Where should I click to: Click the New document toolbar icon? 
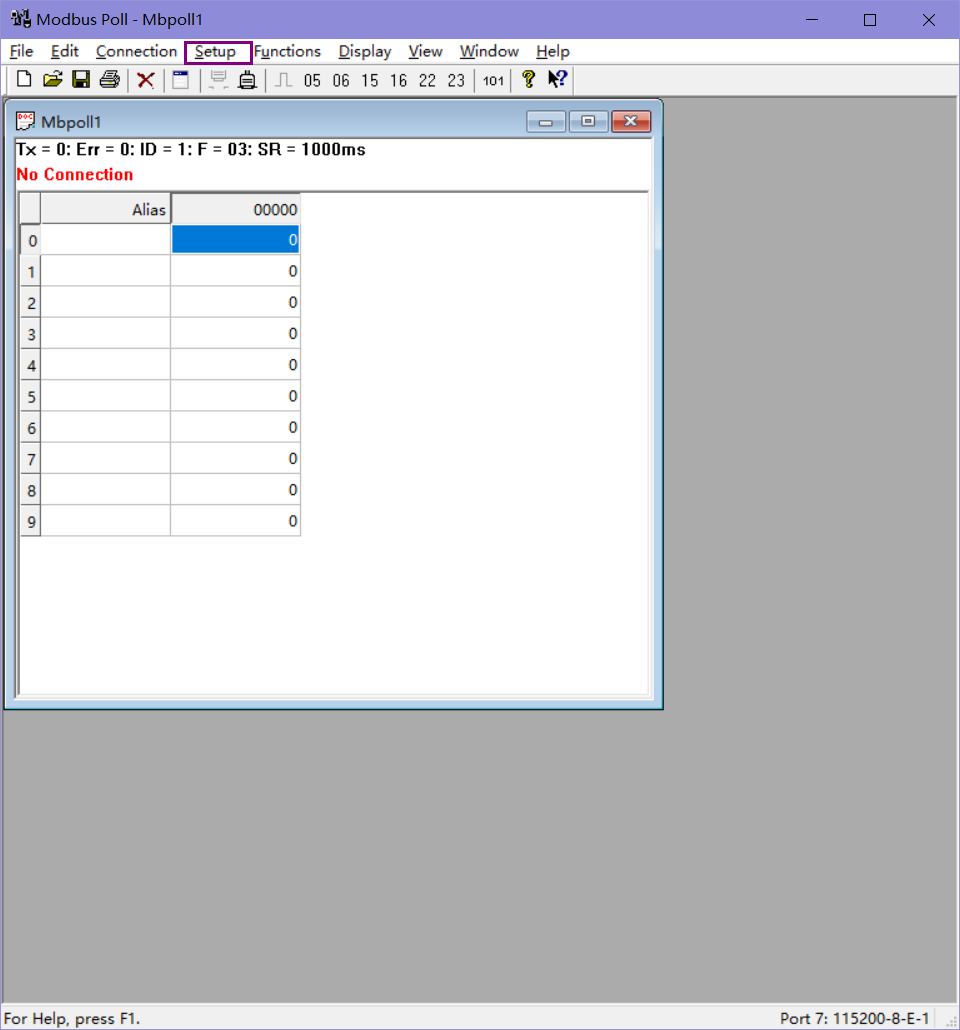coord(24,80)
